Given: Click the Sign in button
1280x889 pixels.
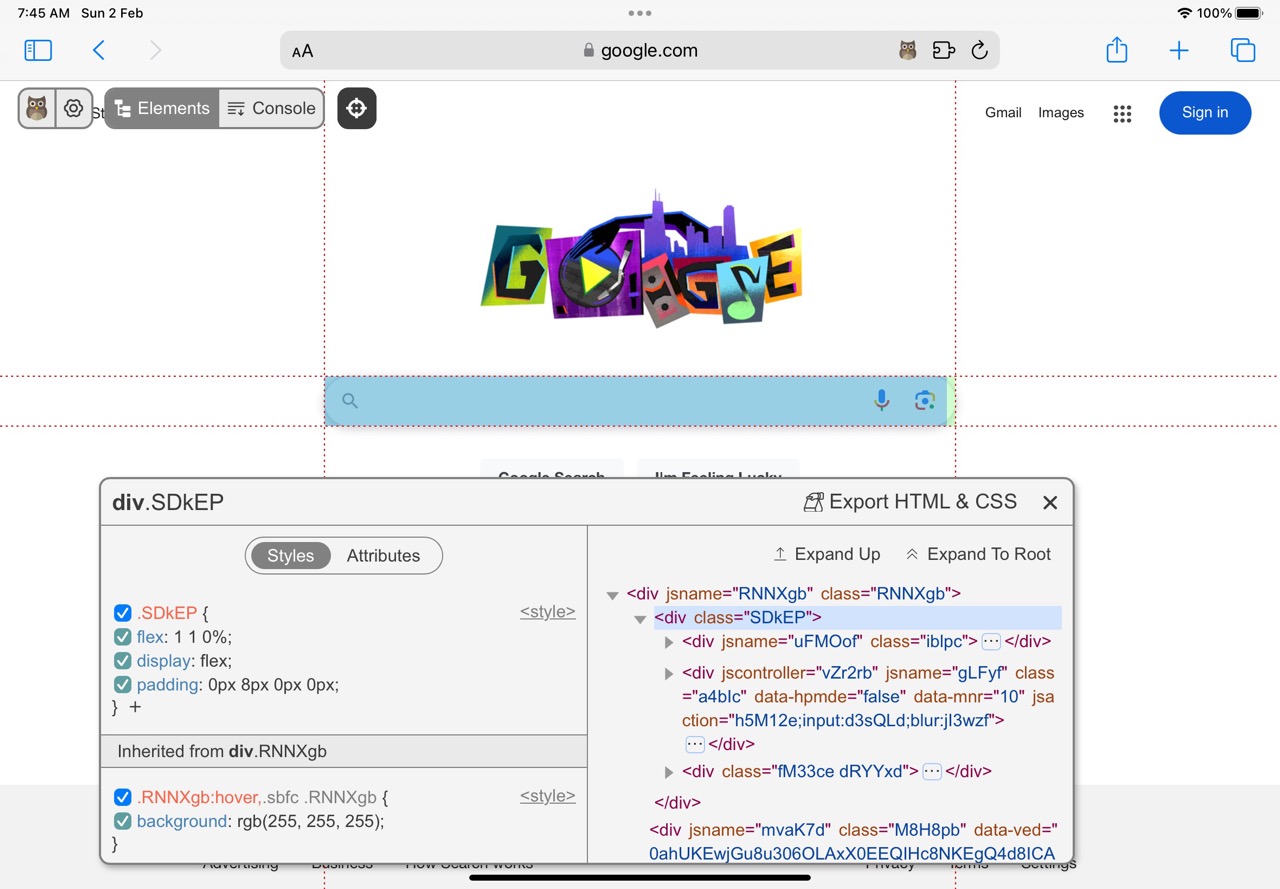Looking at the screenshot, I should click(x=1205, y=113).
